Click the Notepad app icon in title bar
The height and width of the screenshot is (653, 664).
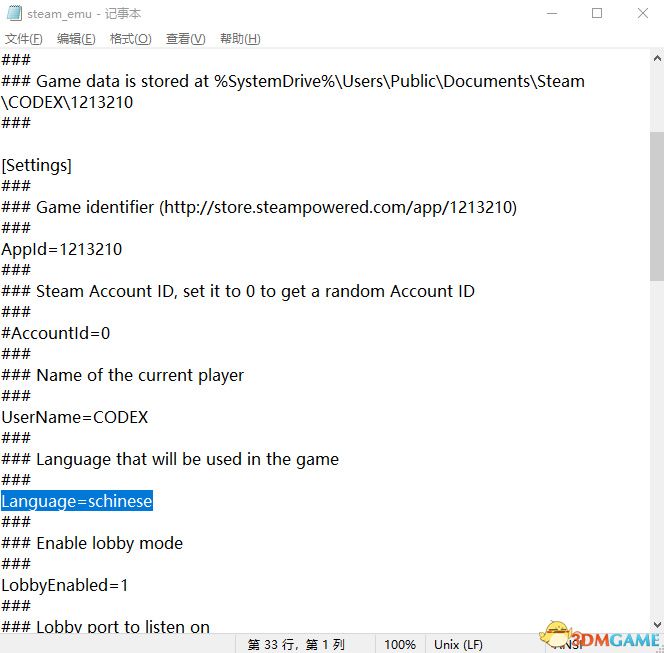14,13
